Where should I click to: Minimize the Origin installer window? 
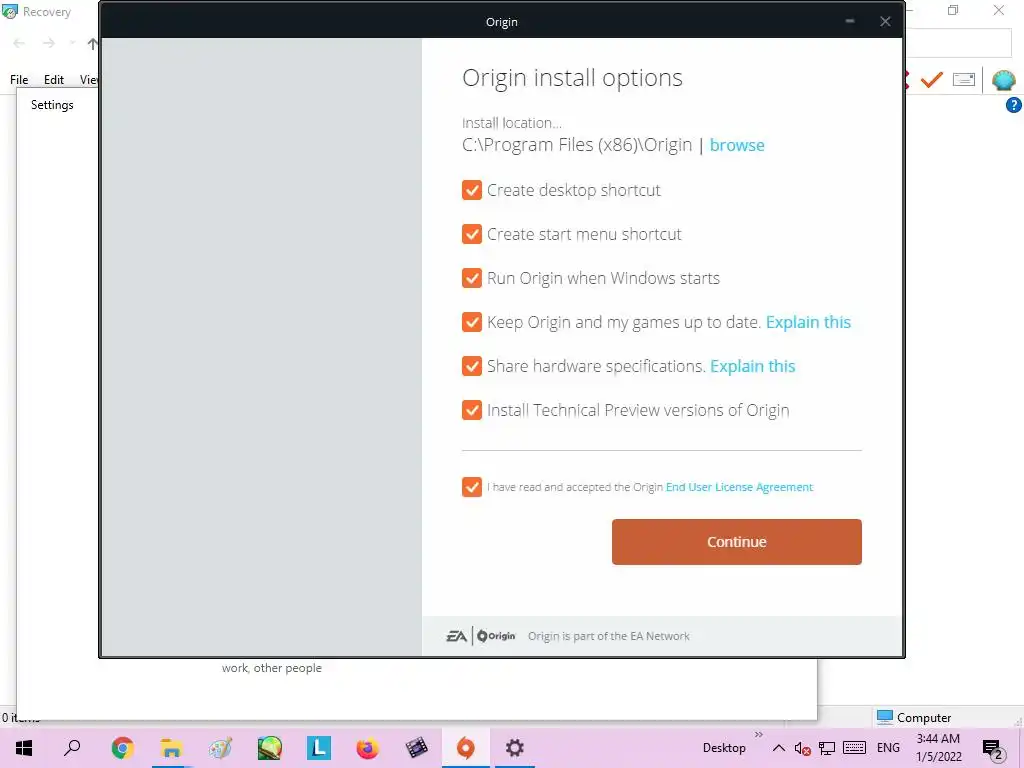click(x=850, y=22)
